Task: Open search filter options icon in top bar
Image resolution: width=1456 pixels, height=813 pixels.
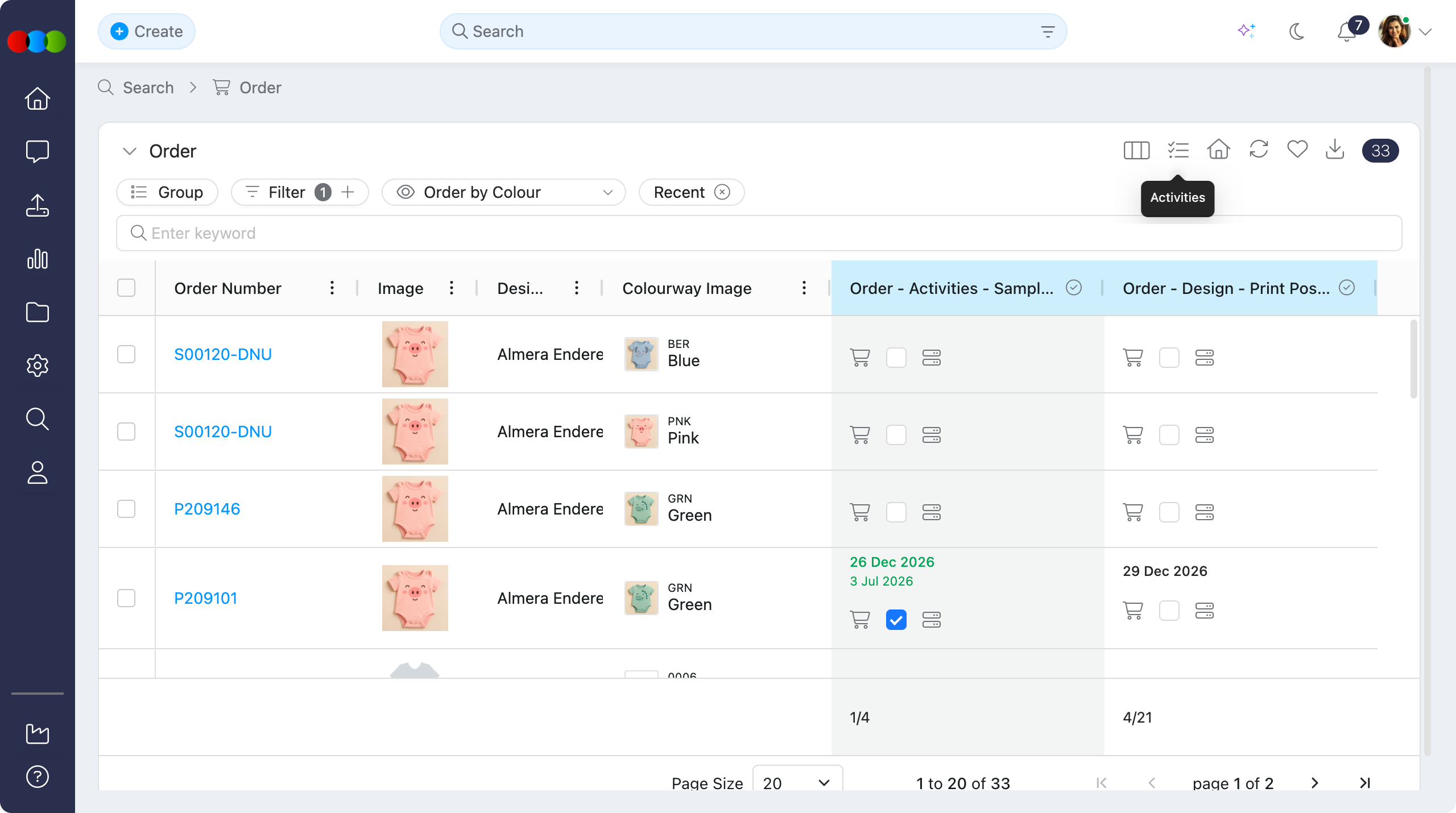Action: click(x=1048, y=31)
